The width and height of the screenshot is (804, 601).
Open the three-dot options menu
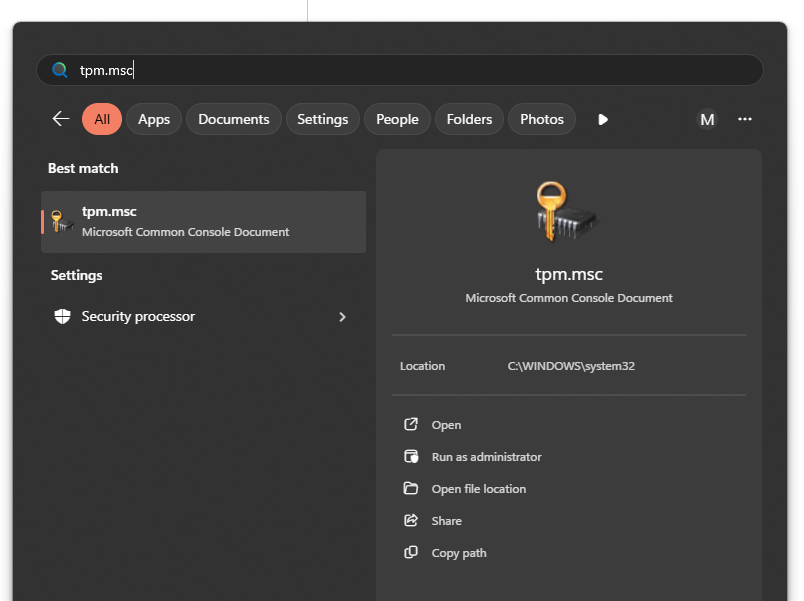(744, 119)
